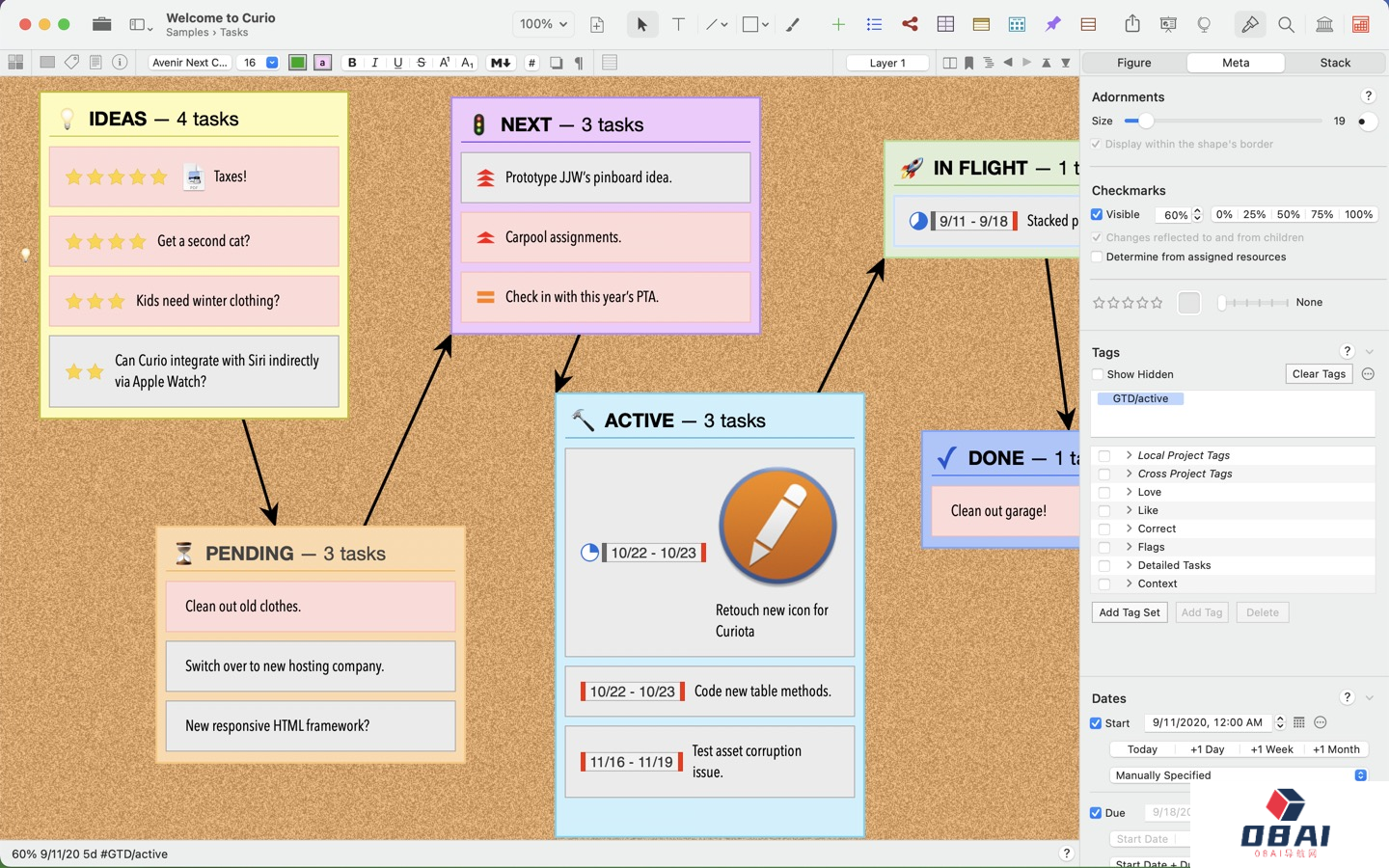Image resolution: width=1389 pixels, height=868 pixels.
Task: Expand the Detailed Tasks tag set
Action: [1129, 565]
